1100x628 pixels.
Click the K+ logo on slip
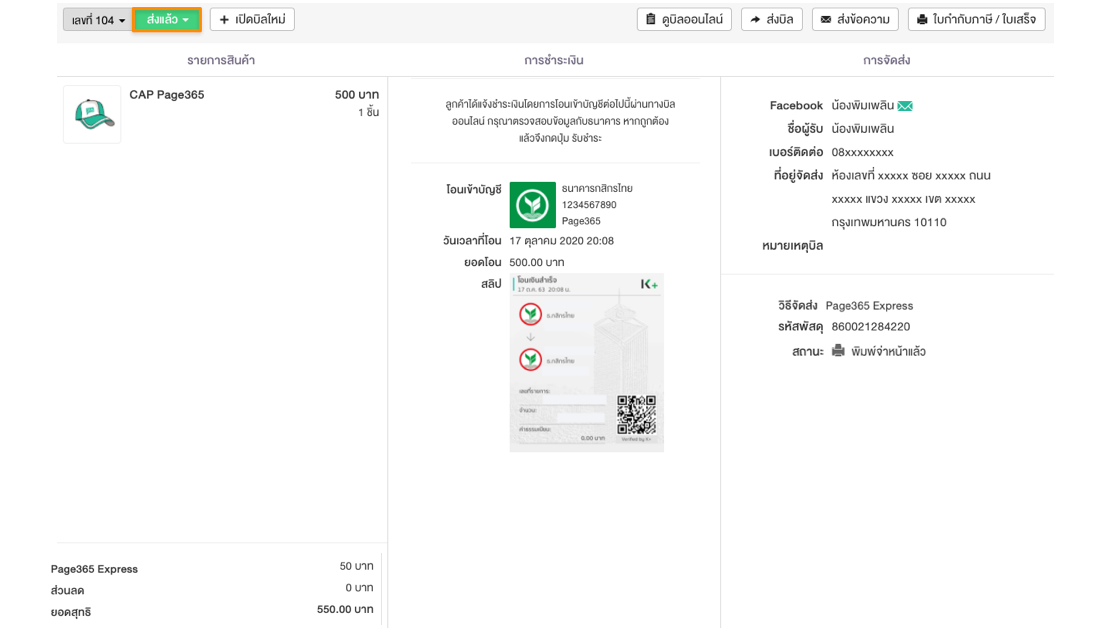649,285
